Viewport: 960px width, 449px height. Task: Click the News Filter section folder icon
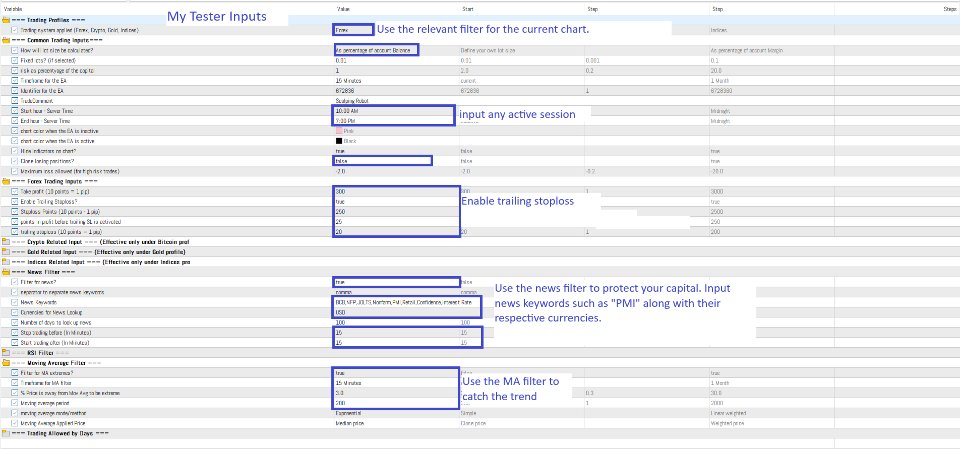click(5, 271)
